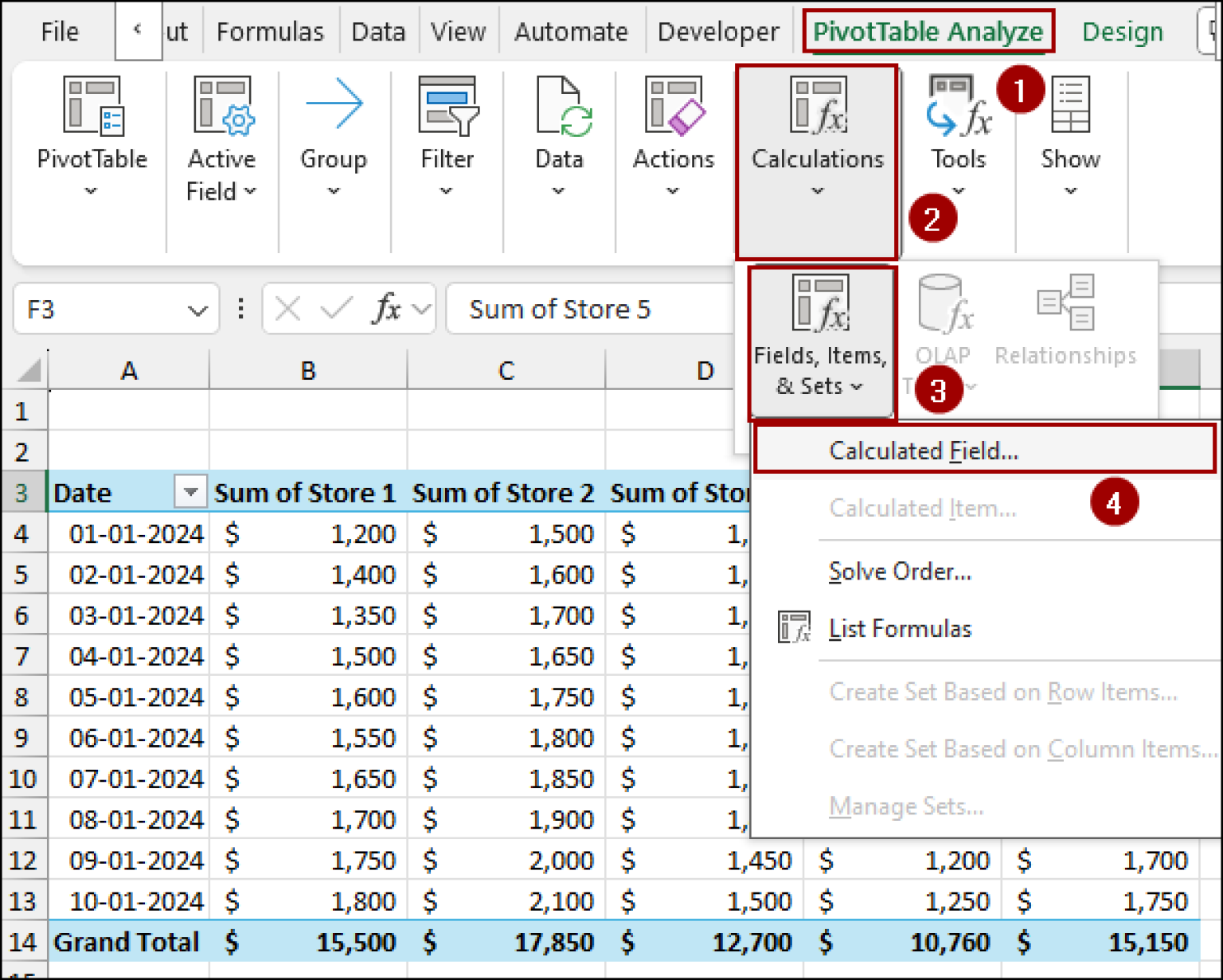Click the Data refresh icon
Image resolution: width=1223 pixels, height=980 pixels.
559,107
